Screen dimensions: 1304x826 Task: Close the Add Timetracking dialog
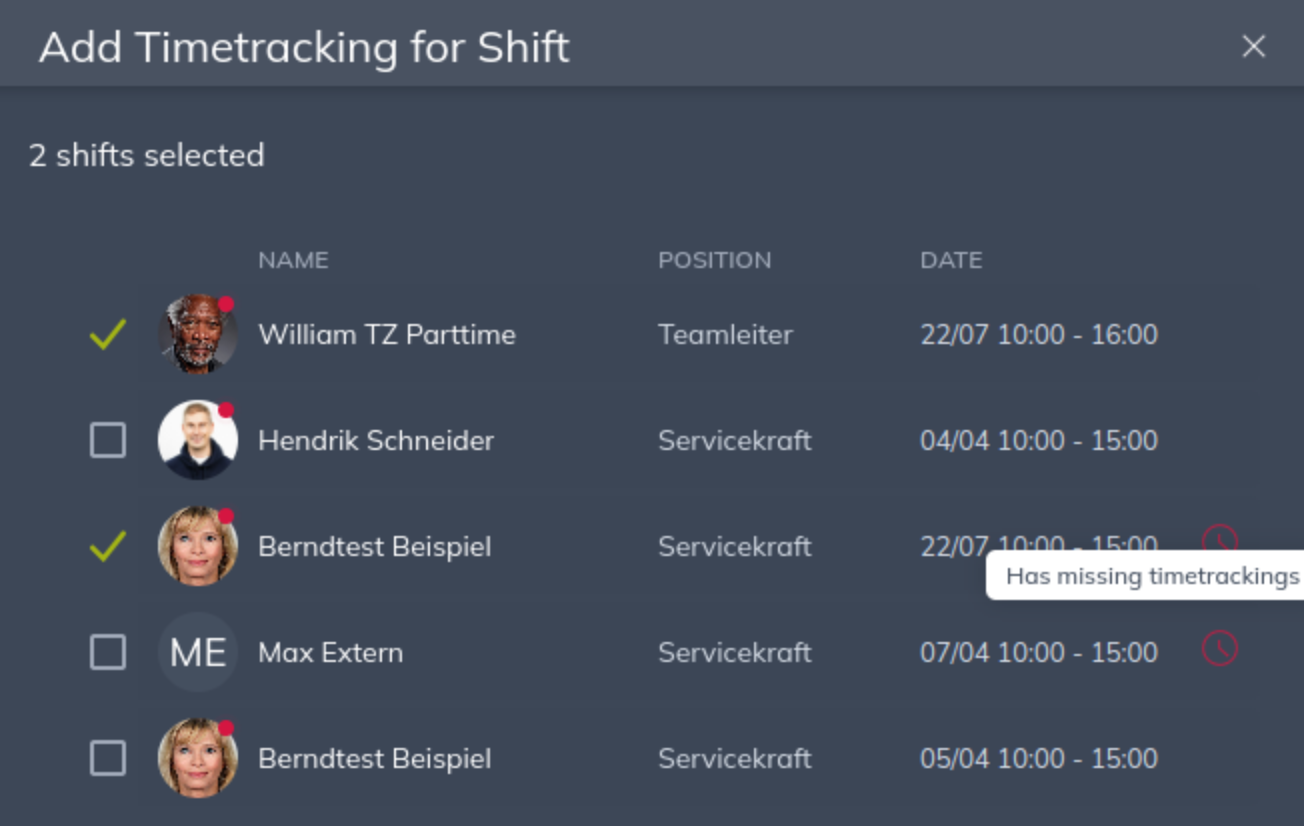[1253, 46]
